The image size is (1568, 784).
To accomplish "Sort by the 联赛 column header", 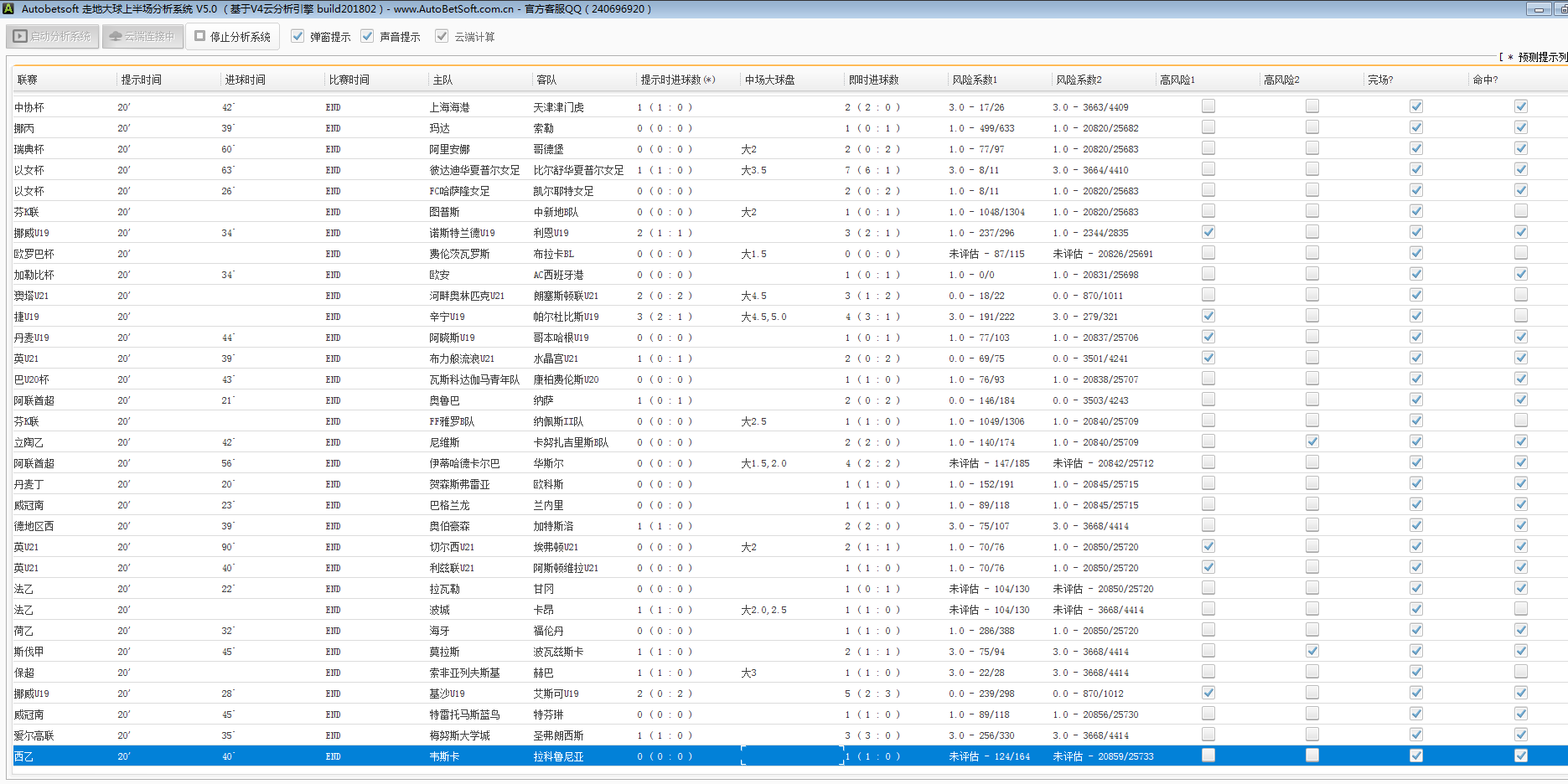I will 28,80.
